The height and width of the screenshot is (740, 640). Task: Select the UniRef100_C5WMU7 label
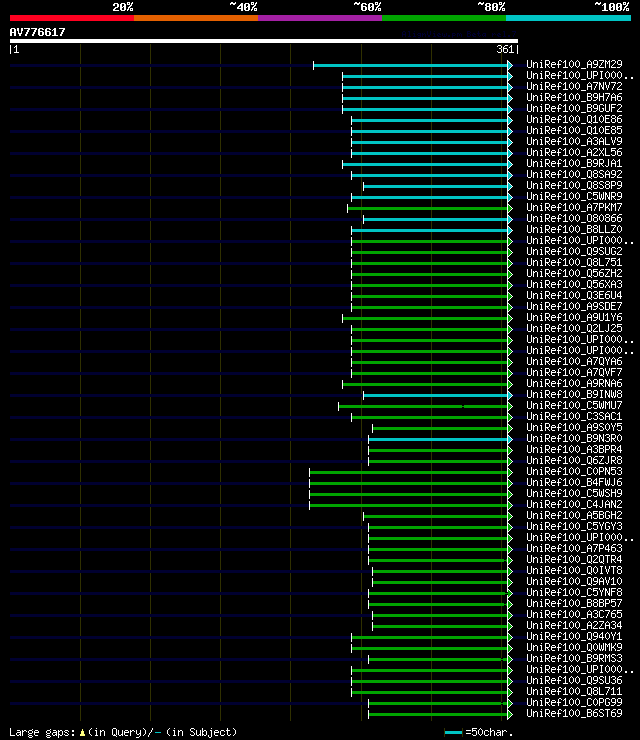pos(574,405)
